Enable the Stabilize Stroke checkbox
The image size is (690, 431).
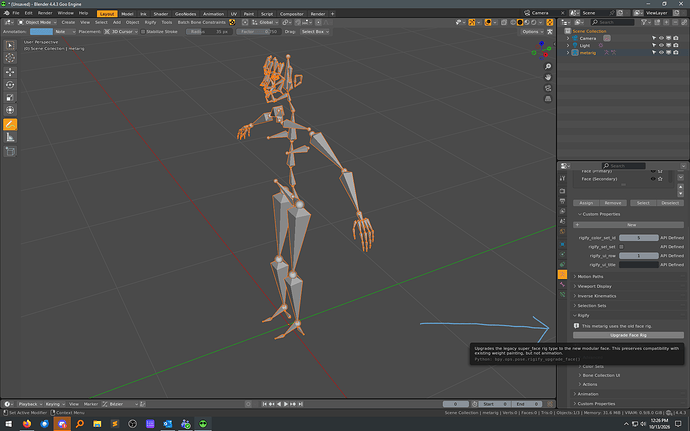point(143,32)
